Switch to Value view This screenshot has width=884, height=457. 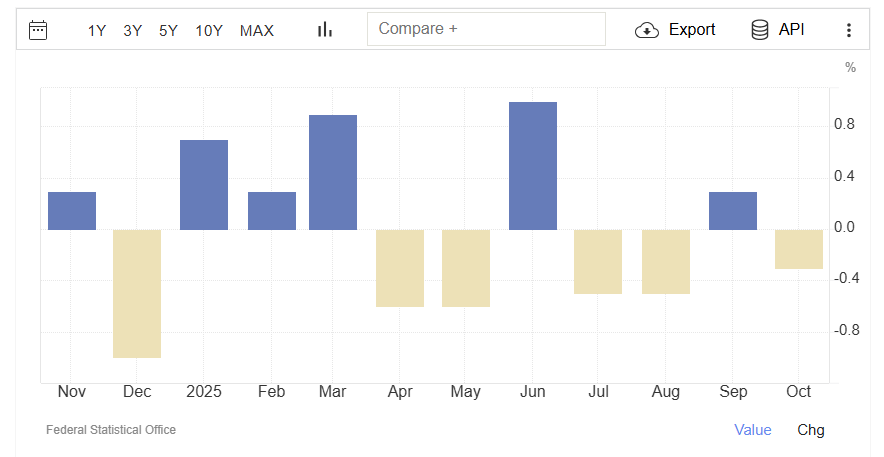tap(753, 430)
